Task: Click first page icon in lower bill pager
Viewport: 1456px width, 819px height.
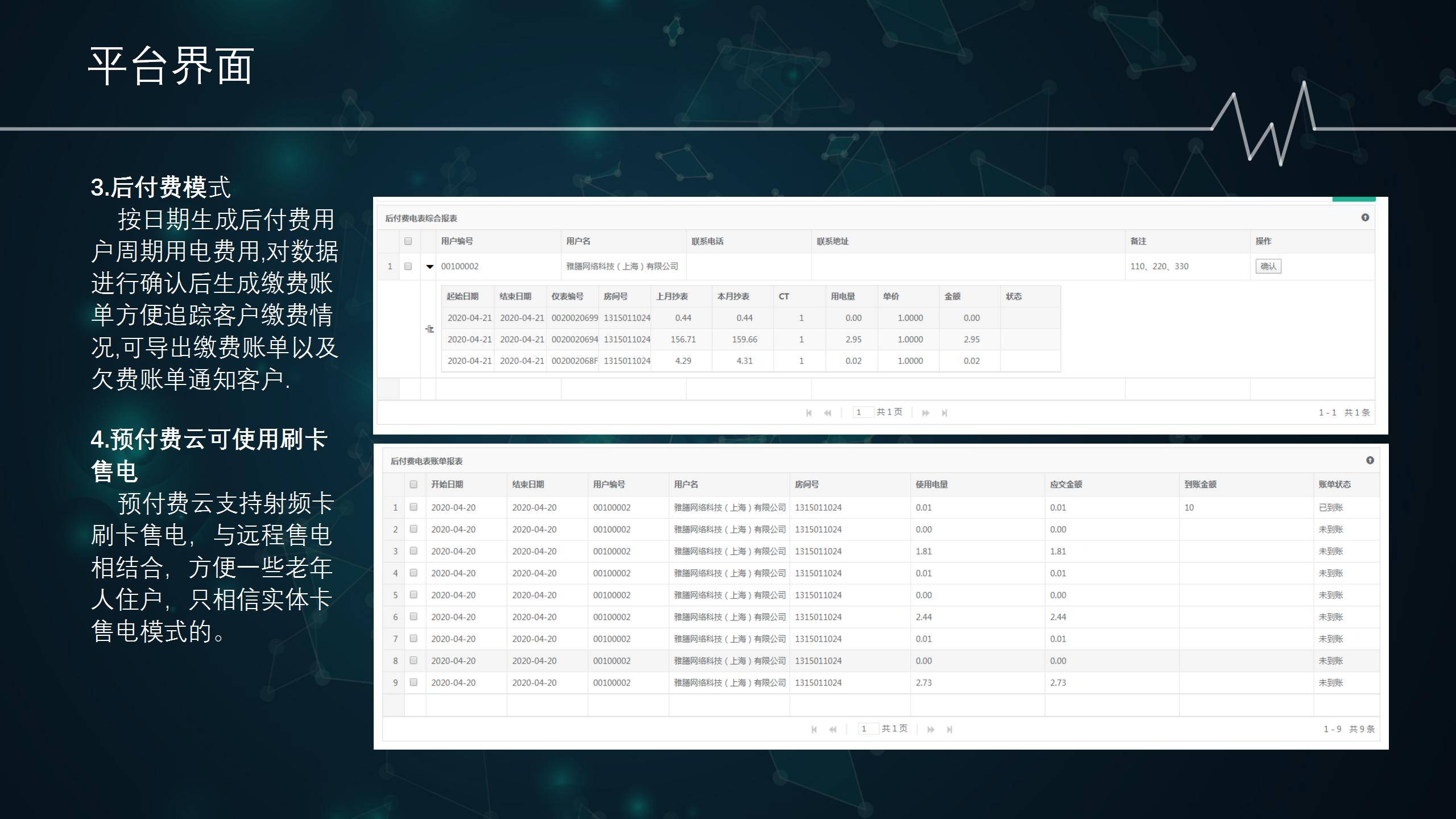Action: coord(814,729)
